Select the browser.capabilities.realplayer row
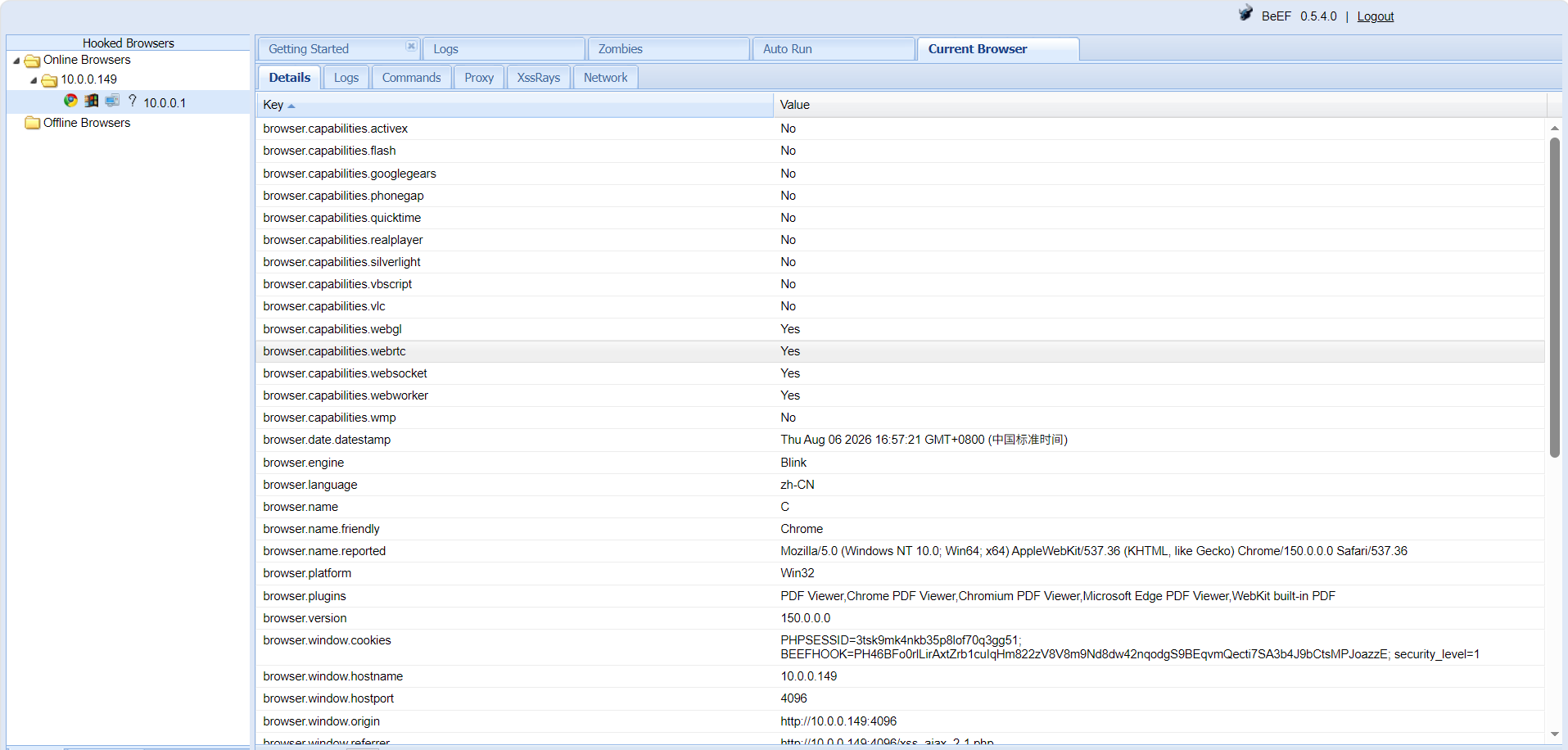 901,240
